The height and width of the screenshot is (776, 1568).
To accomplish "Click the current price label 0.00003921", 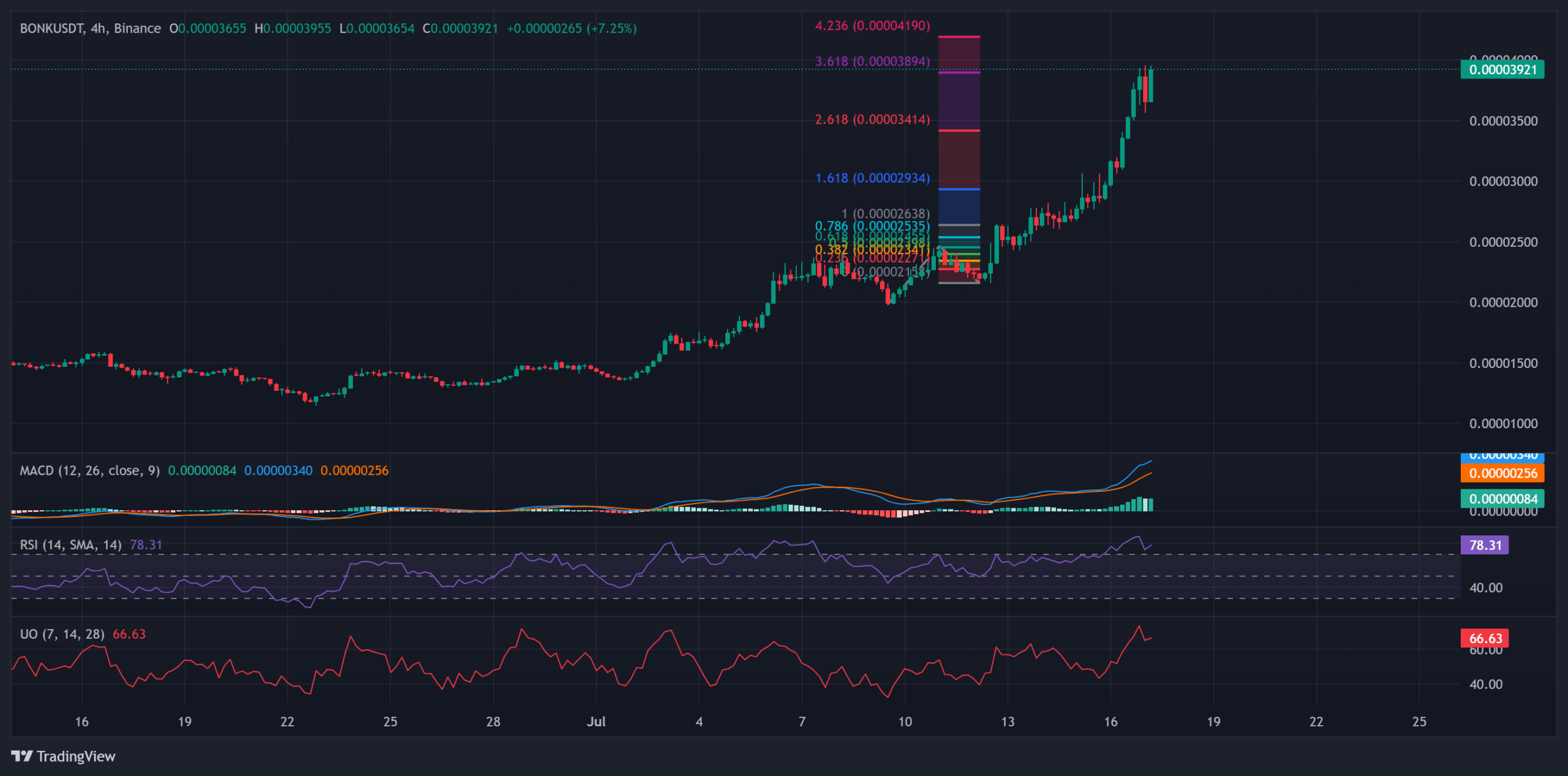I will coord(1502,69).
